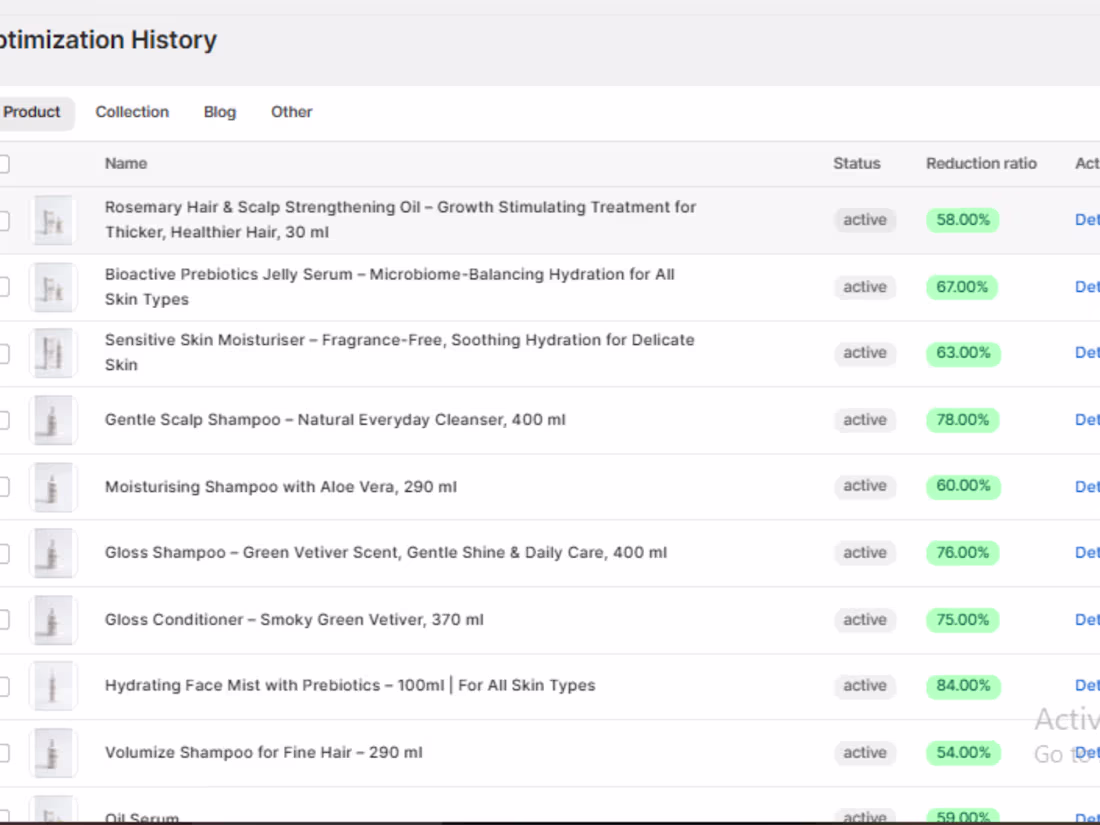Select all rows using the header checkbox

coord(2,163)
